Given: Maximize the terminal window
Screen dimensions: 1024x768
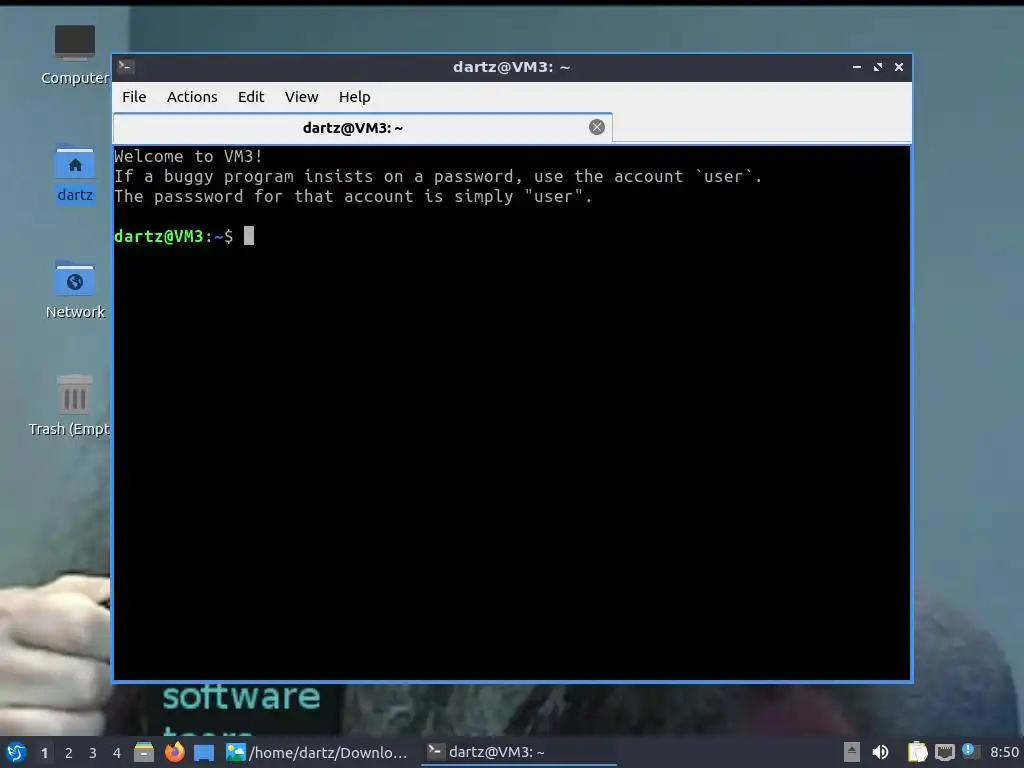Looking at the screenshot, I should coord(878,67).
